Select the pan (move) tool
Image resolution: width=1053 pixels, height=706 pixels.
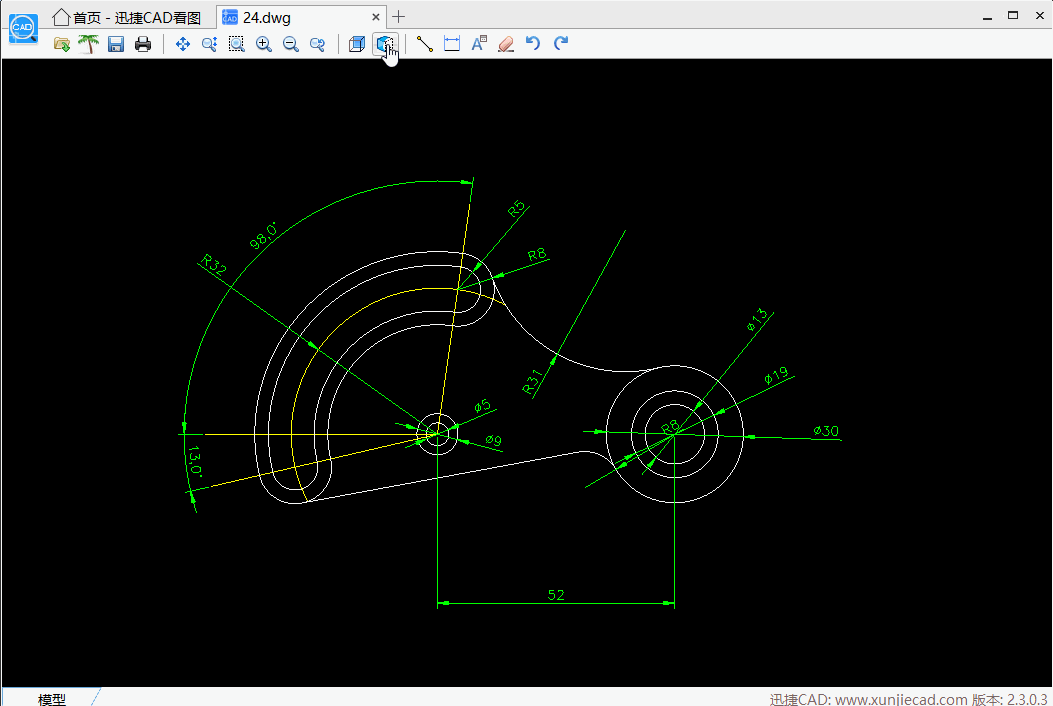(x=183, y=44)
